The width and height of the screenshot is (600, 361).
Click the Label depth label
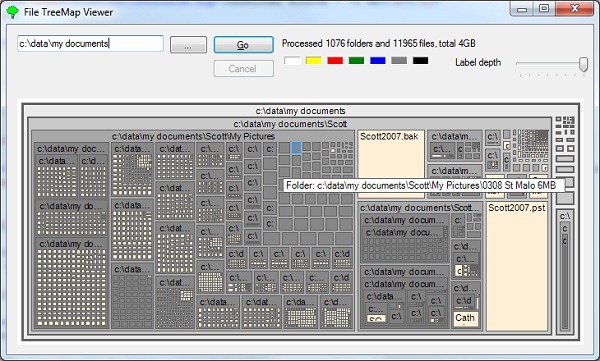pos(478,62)
